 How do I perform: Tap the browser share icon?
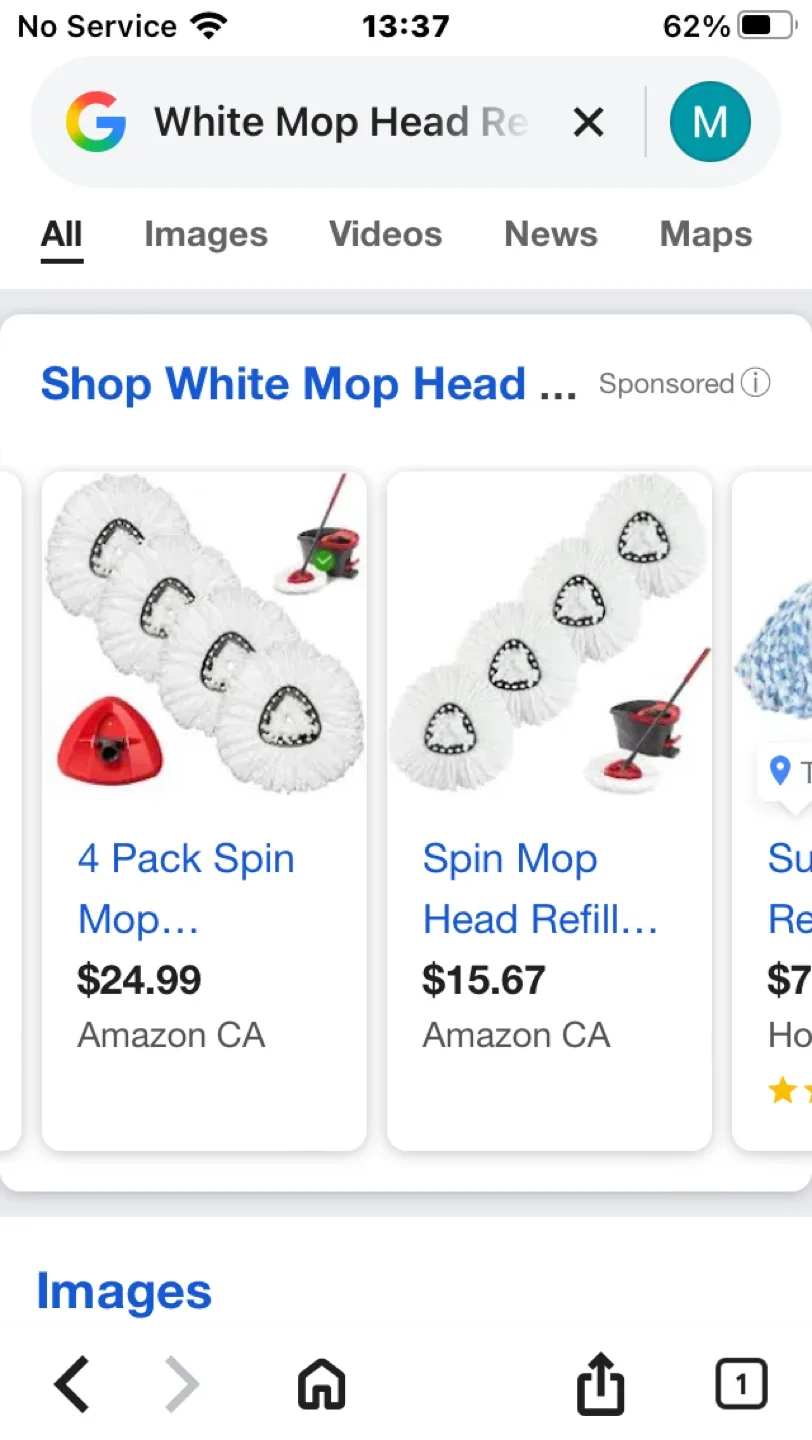point(600,1384)
